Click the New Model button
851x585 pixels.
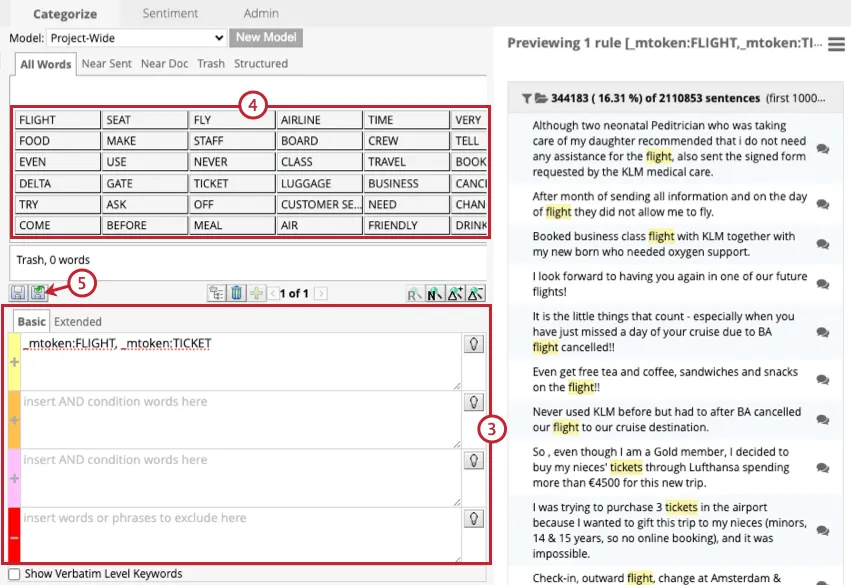pos(265,37)
